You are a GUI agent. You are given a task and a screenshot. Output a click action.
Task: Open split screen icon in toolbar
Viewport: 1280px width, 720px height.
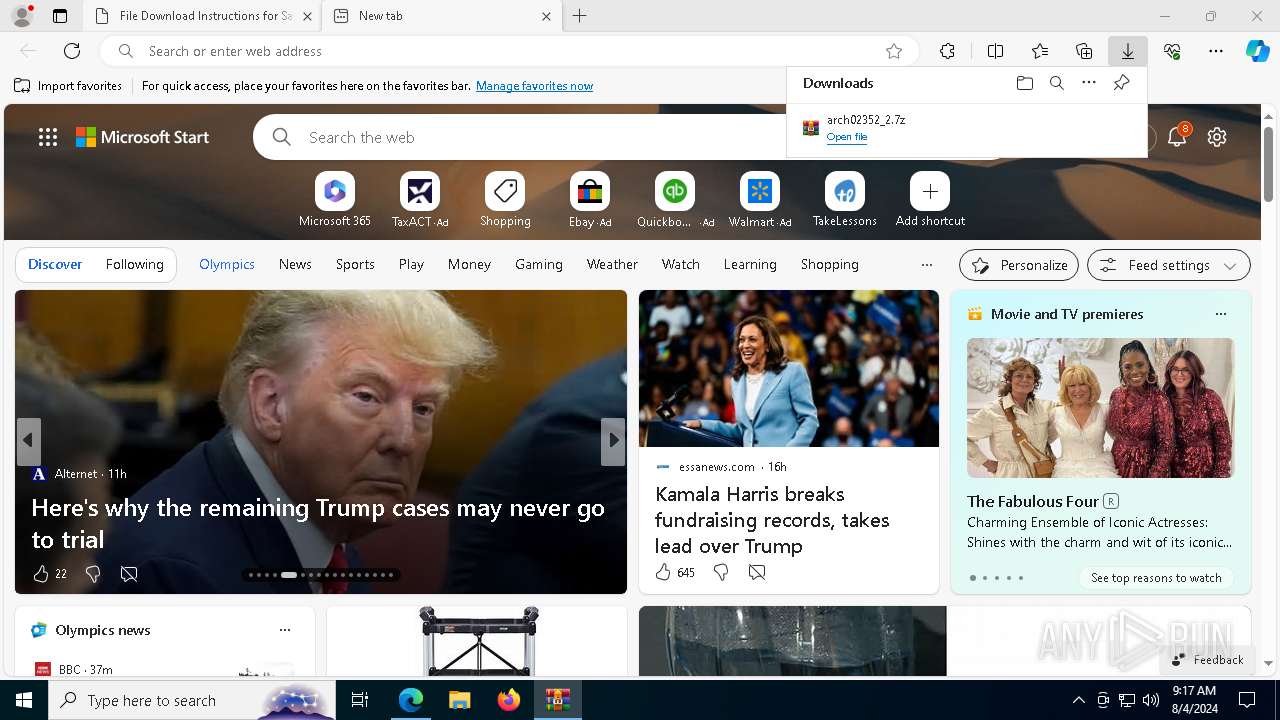click(x=995, y=51)
